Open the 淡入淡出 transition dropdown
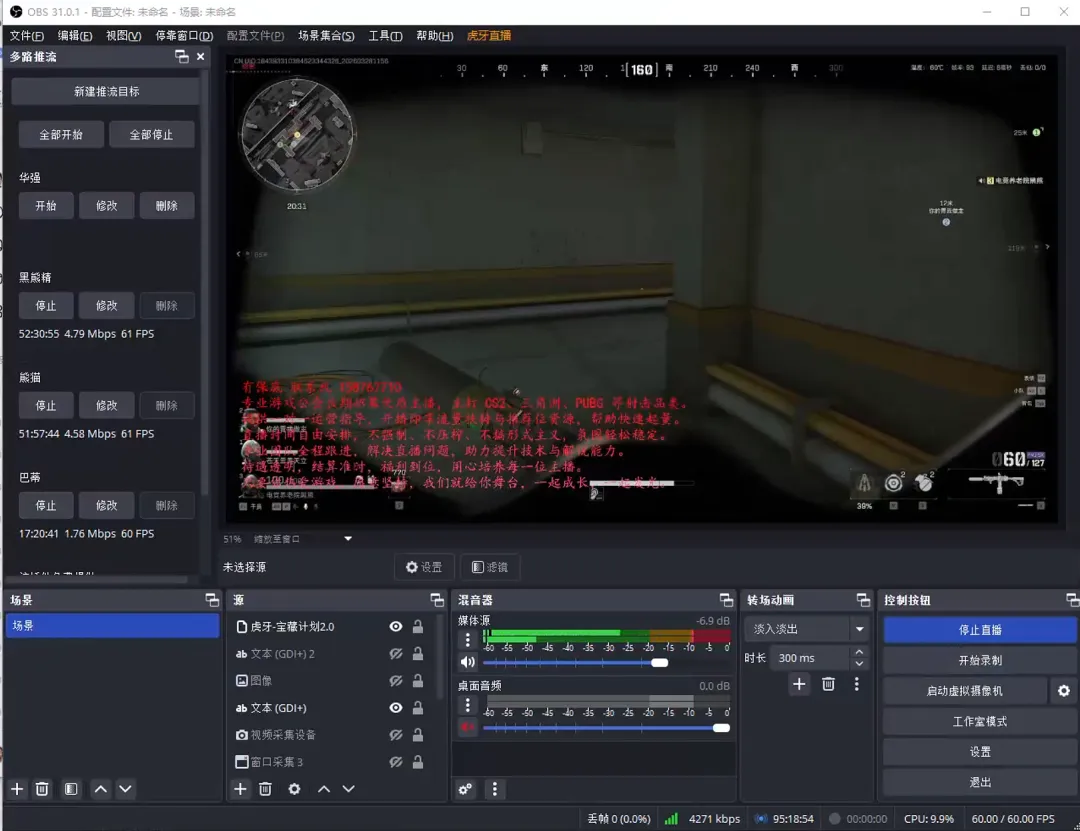 tap(806, 629)
